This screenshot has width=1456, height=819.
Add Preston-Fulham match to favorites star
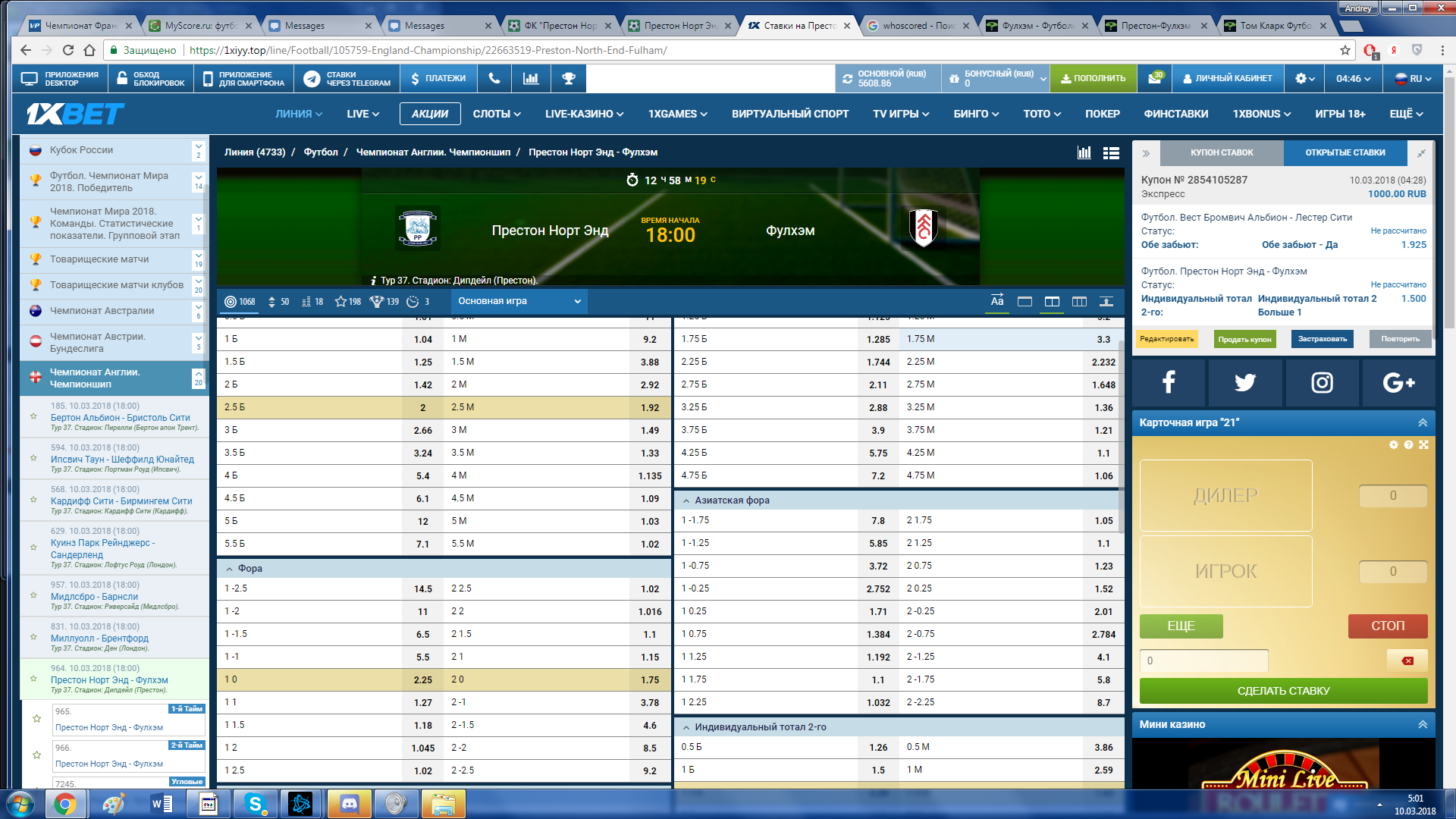(33, 679)
